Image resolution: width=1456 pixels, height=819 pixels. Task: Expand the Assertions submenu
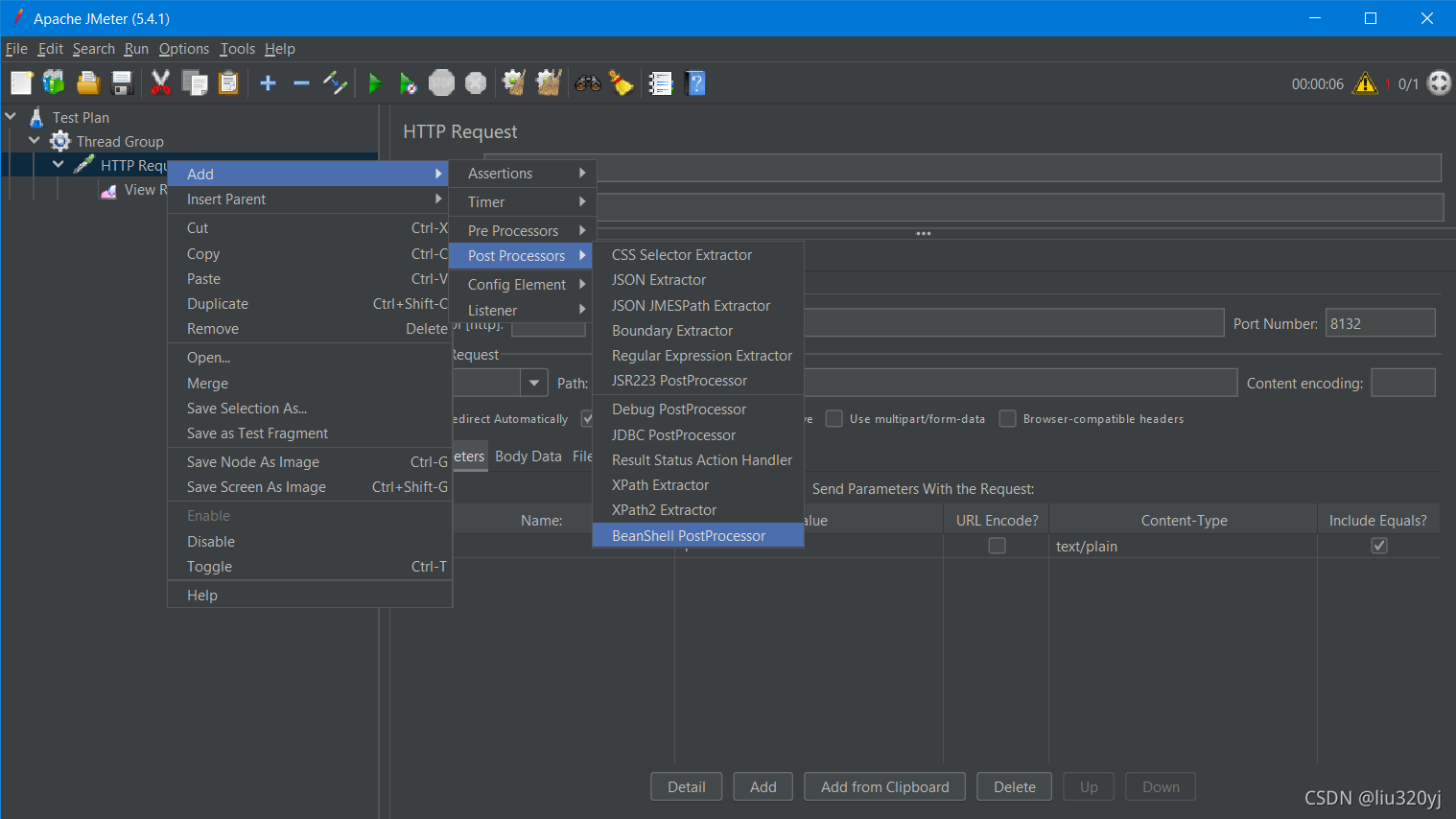(523, 174)
